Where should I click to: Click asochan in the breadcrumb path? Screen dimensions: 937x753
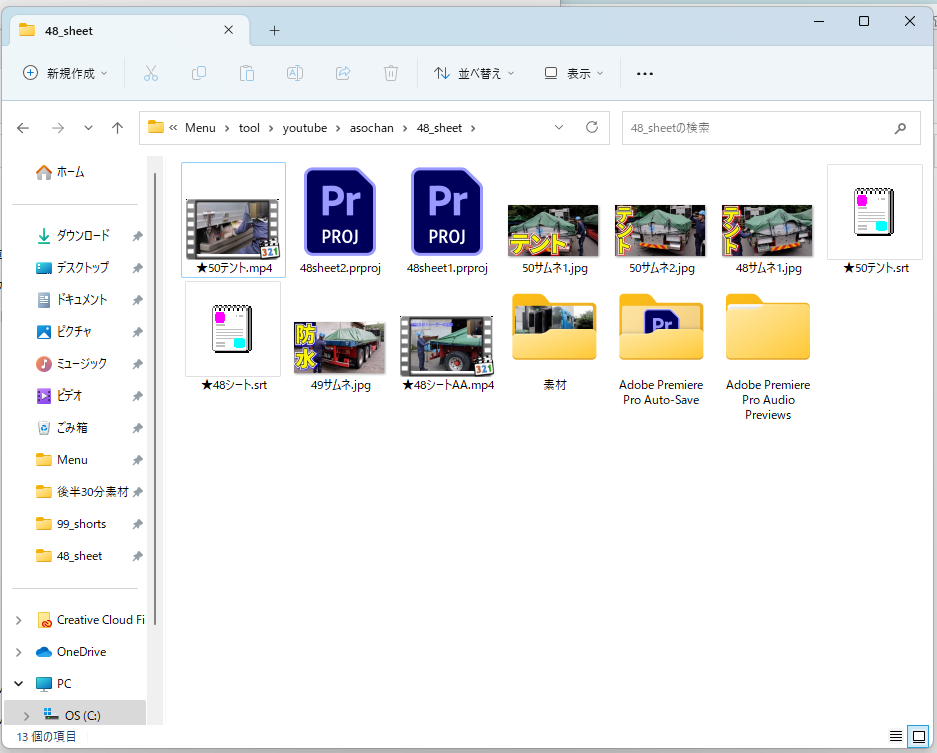click(x=372, y=128)
